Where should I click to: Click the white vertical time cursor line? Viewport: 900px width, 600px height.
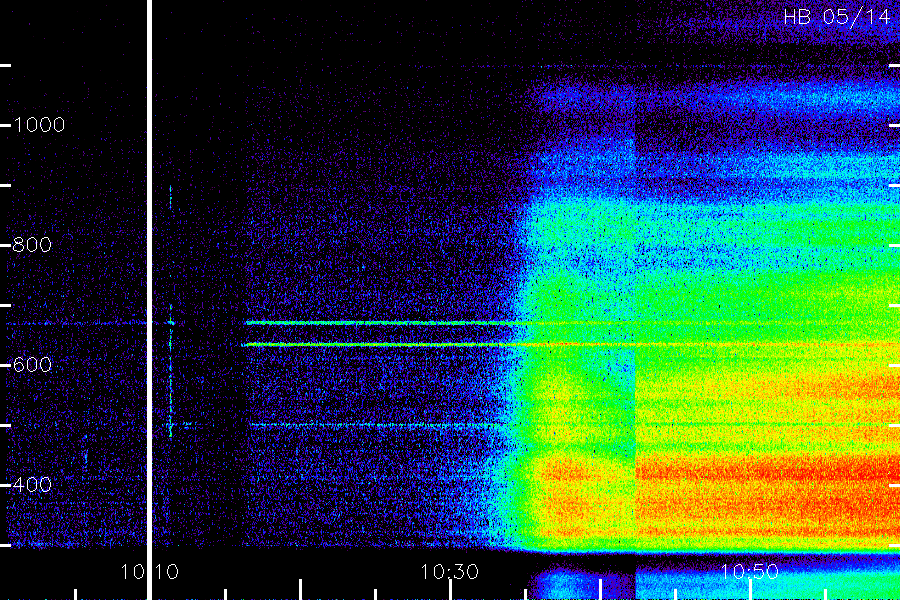click(149, 300)
